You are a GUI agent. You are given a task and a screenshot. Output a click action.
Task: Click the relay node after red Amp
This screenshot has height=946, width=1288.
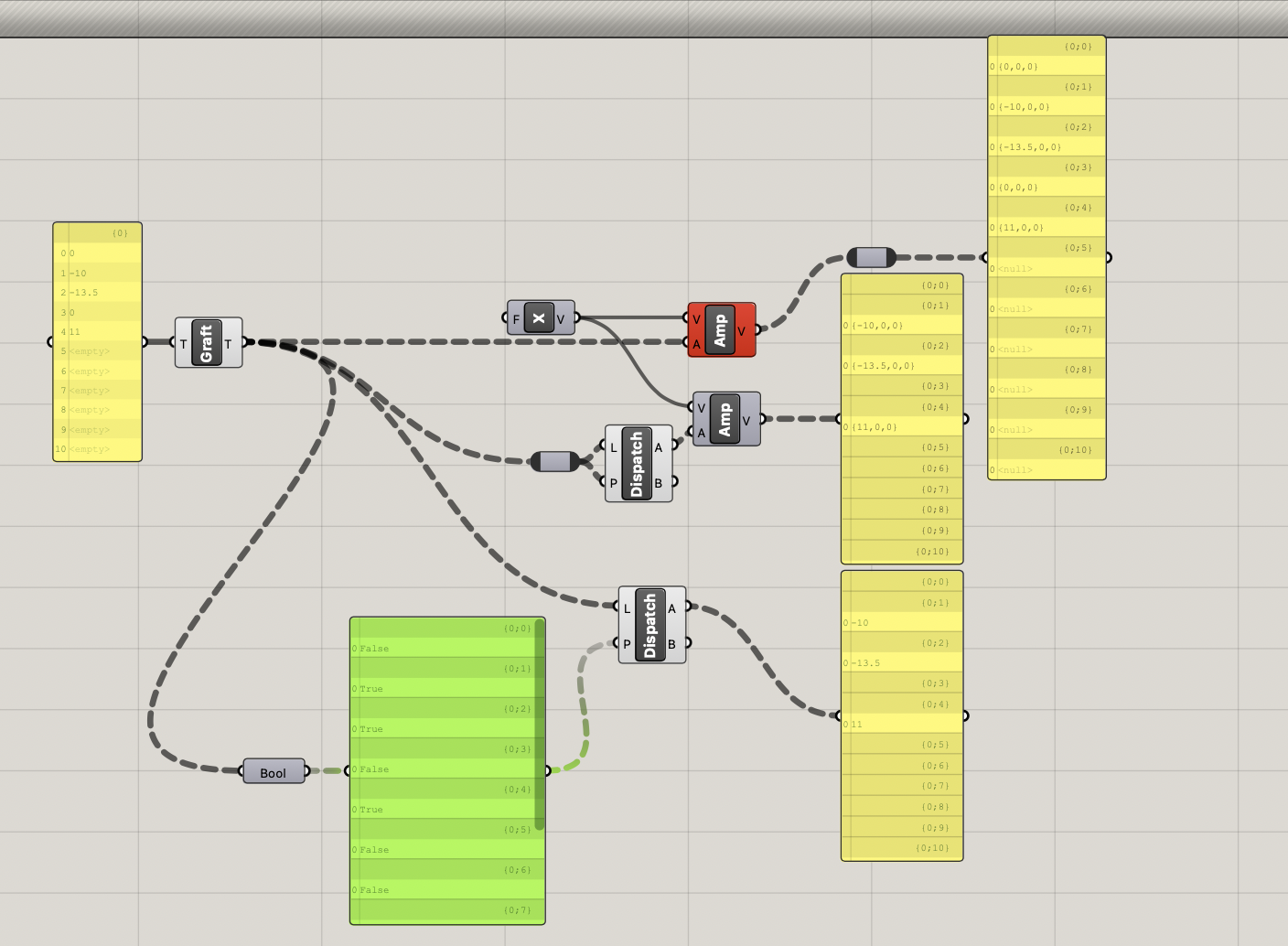(872, 257)
